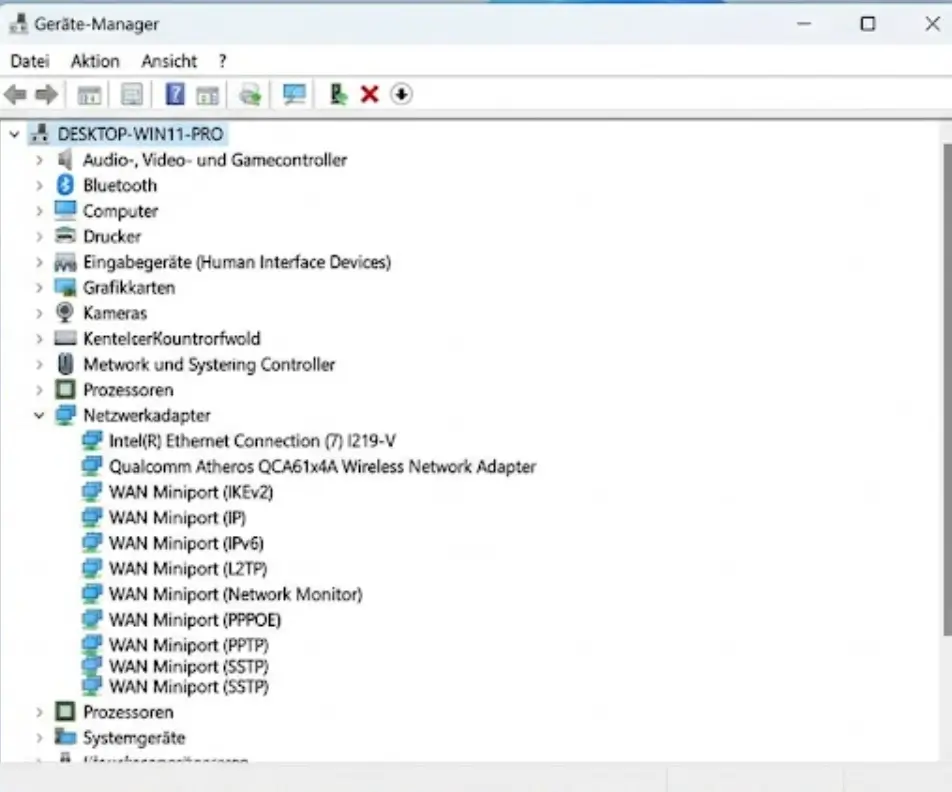952x792 pixels.
Task: Click the Audio speaker category icon
Action: 64,160
